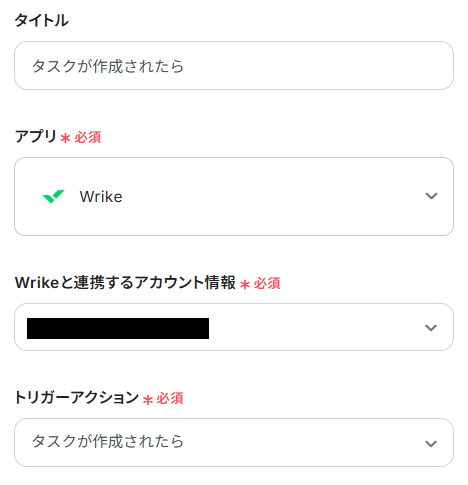Click the Wrike green checkmark logo
This screenshot has height=485, width=468.
click(x=53, y=196)
